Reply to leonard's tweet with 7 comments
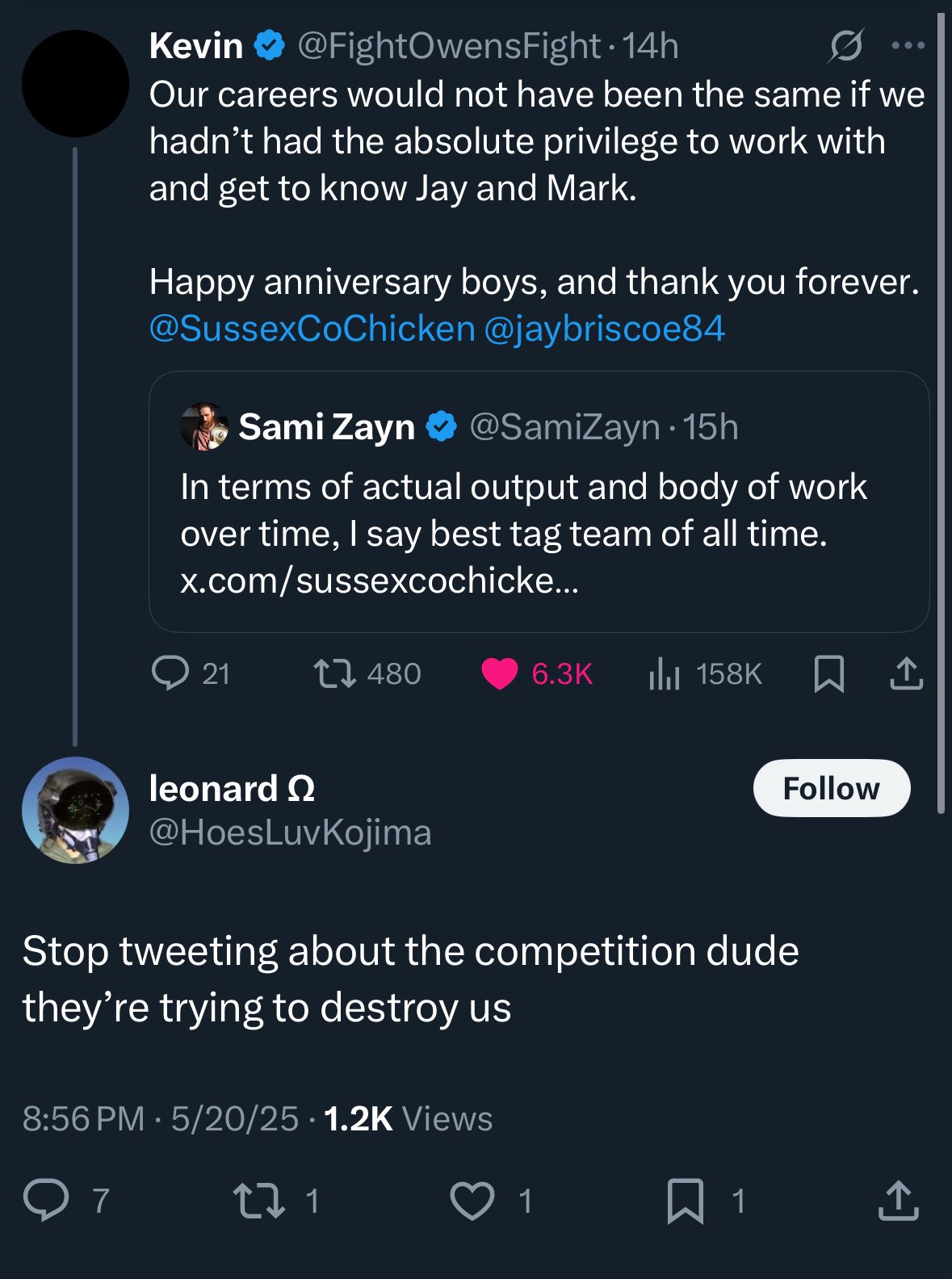The image size is (952, 1279). [x=46, y=1200]
